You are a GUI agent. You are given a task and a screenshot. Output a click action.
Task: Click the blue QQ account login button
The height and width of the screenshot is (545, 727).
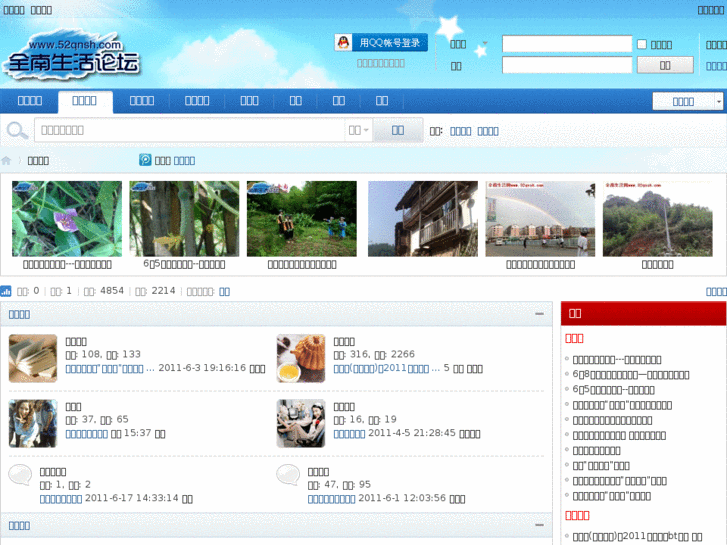(381, 43)
